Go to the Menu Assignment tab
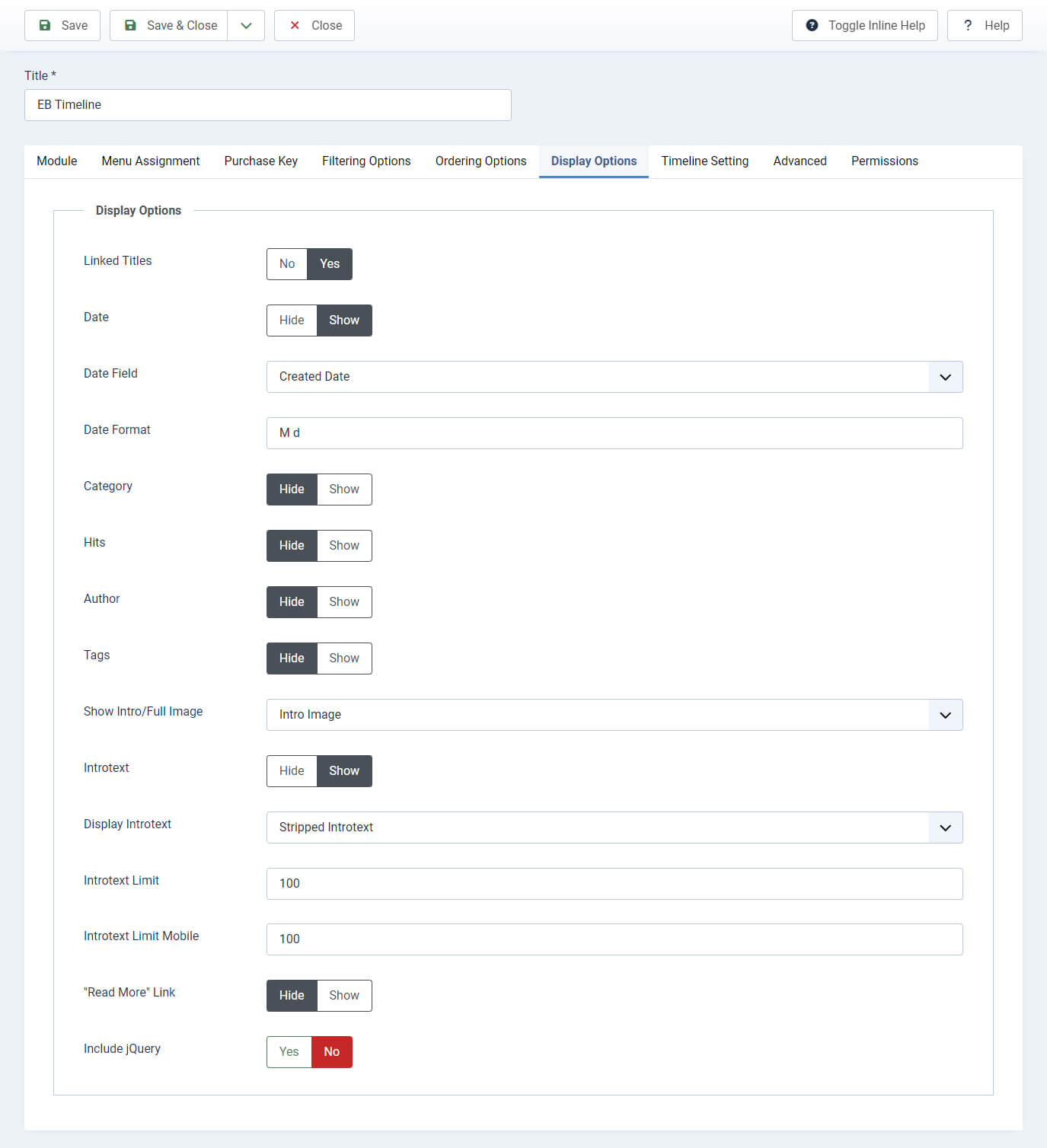1047x1148 pixels. point(151,161)
